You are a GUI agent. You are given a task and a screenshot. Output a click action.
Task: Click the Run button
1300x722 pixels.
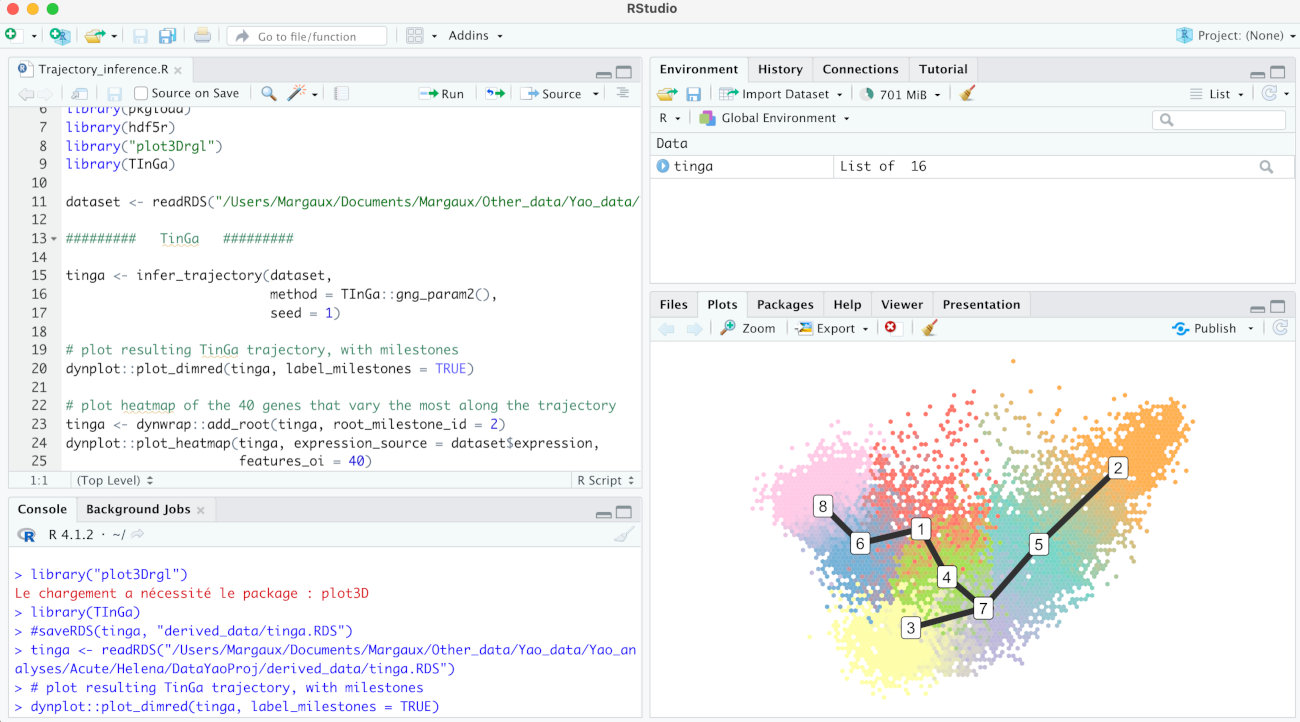[x=442, y=93]
